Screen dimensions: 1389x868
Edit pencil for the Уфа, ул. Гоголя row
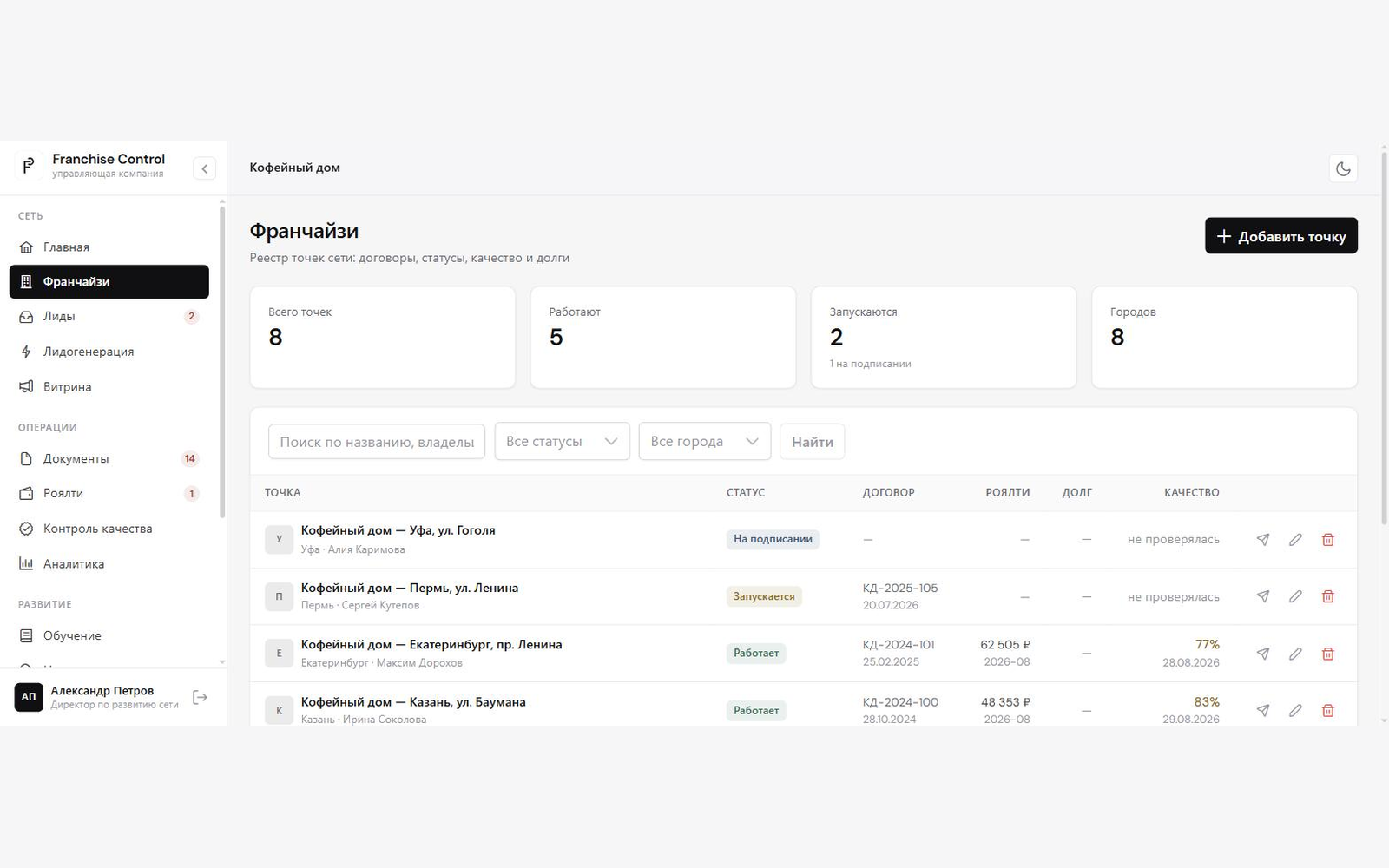click(1295, 540)
